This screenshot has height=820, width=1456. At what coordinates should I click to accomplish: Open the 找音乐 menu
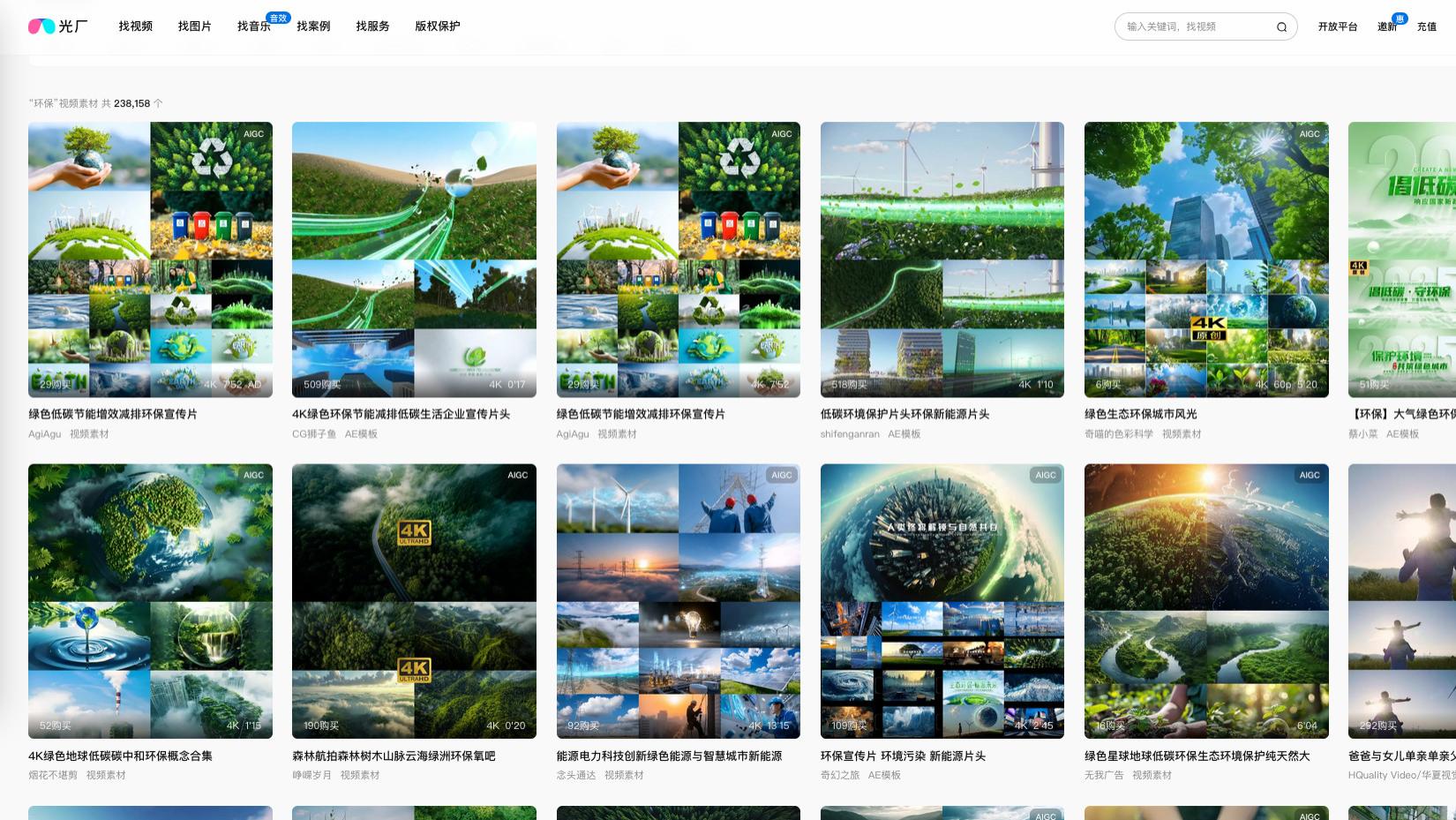[x=254, y=26]
